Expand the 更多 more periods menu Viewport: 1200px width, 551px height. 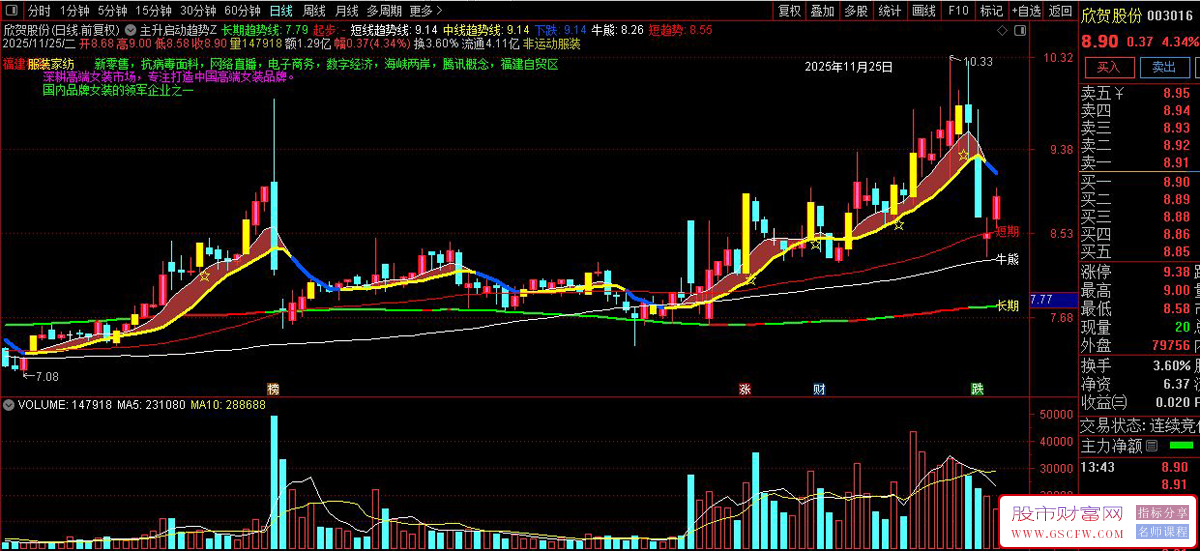pos(425,11)
